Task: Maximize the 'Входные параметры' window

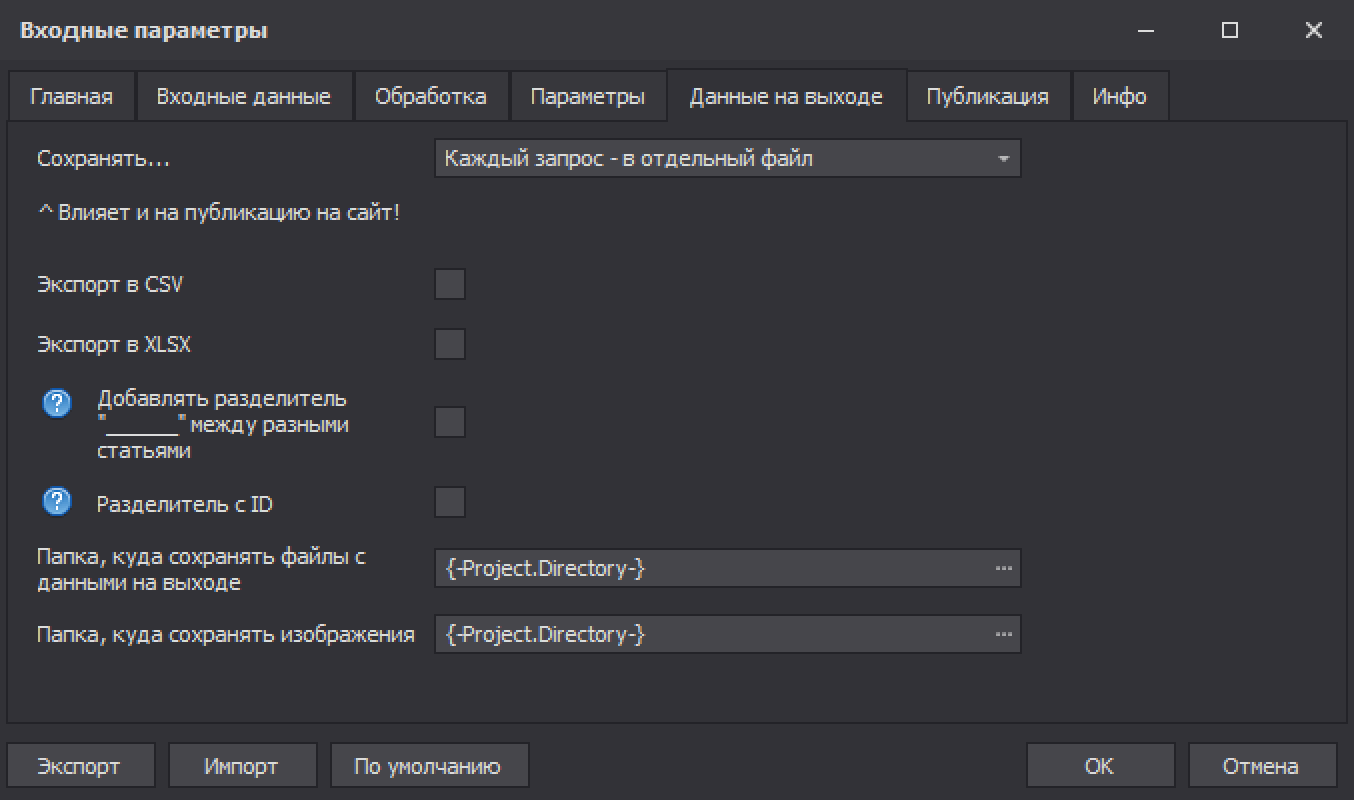Action: pos(1230,31)
